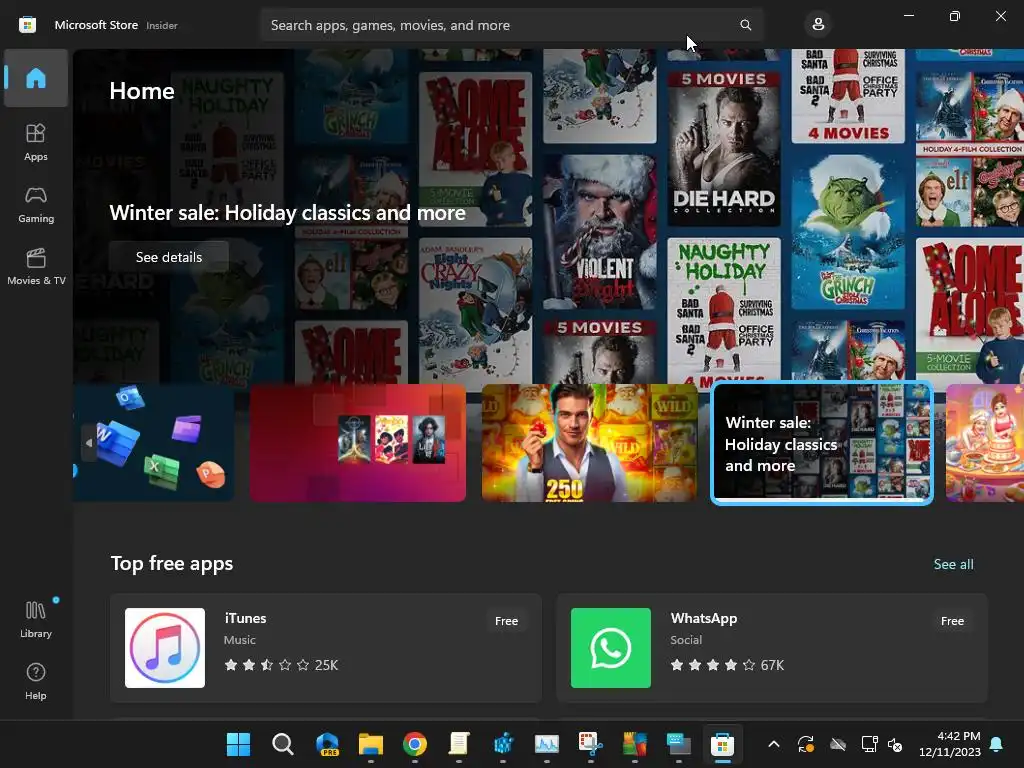Click the Winter sale headline text
1024x768 pixels.
[287, 213]
